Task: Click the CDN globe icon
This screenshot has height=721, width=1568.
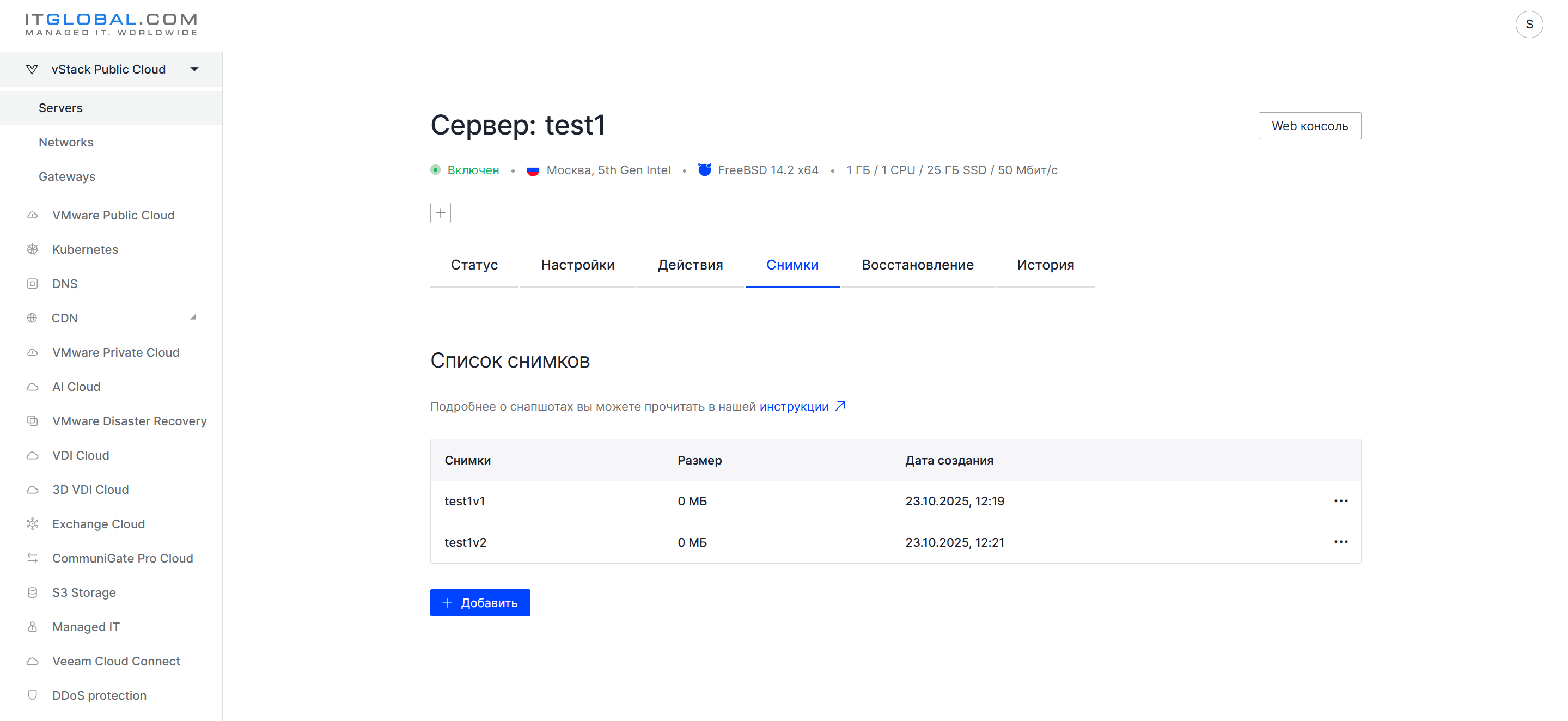Action: 32,318
